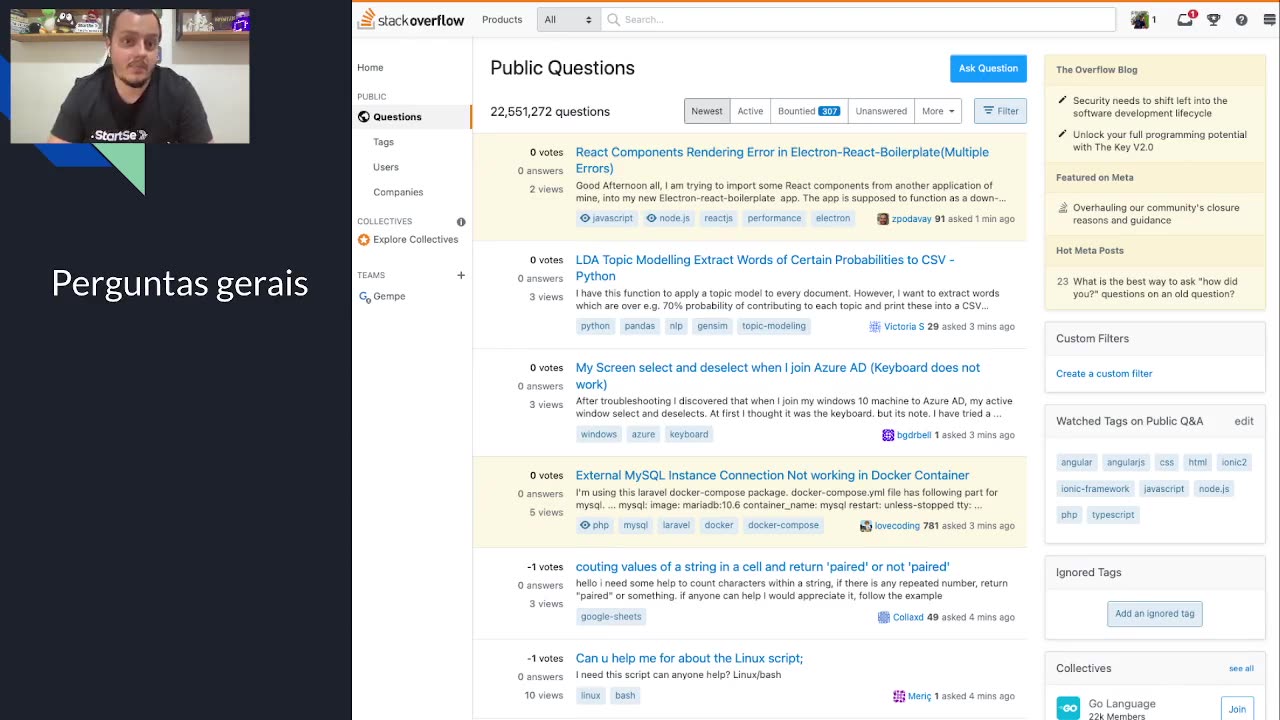This screenshot has height=720, width=1280.
Task: Click Hot Meta post about how did you
Action: coord(1154,288)
